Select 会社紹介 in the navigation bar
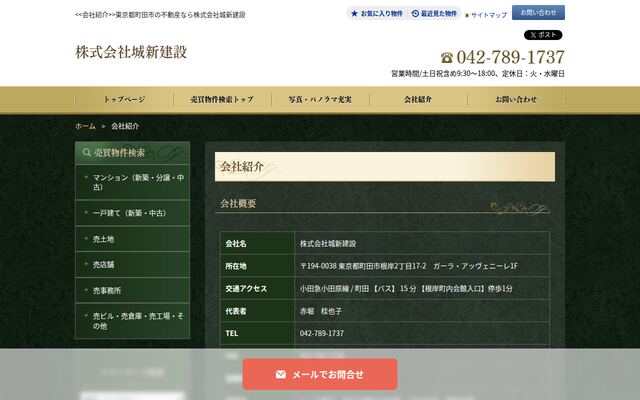This screenshot has height=400, width=640. [x=418, y=99]
